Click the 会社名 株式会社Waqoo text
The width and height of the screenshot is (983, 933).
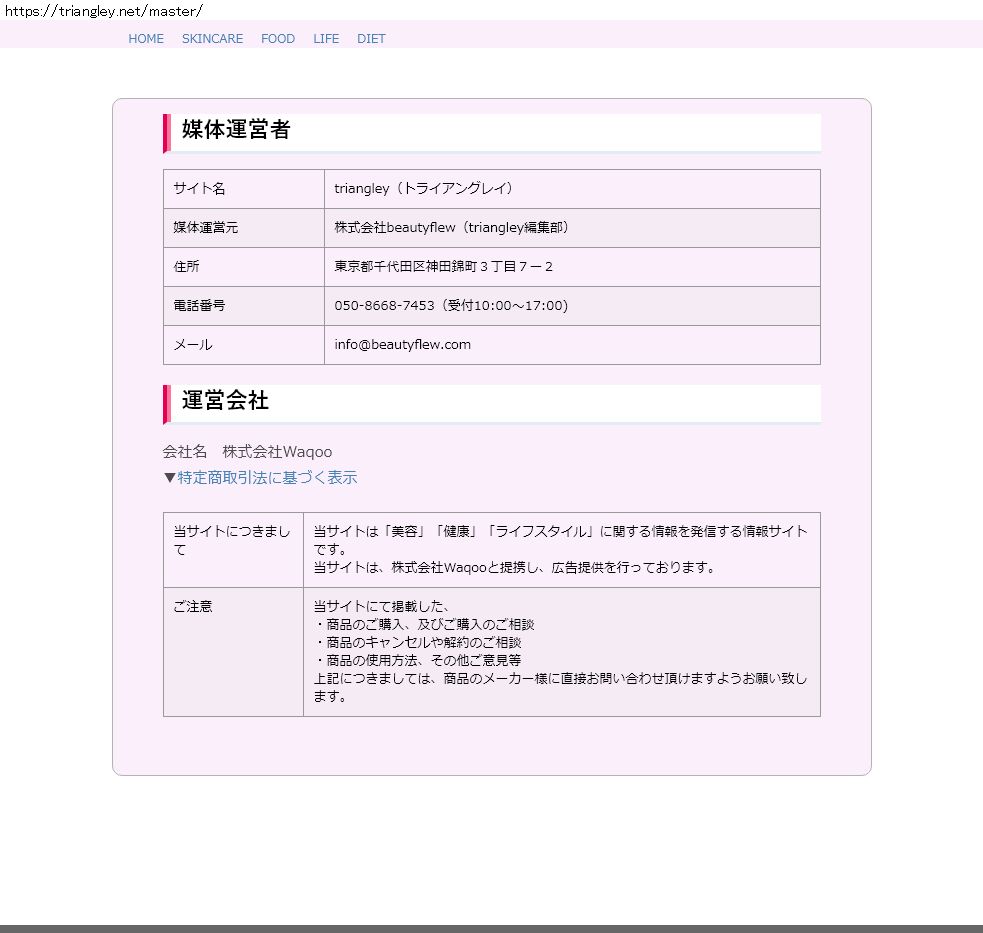[247, 452]
